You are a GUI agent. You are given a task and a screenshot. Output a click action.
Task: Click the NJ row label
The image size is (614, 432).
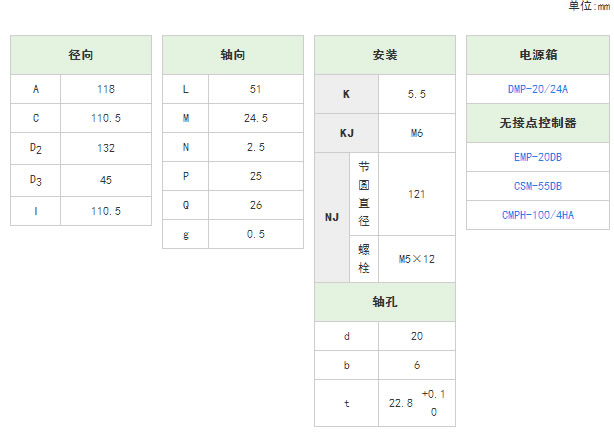click(332, 217)
